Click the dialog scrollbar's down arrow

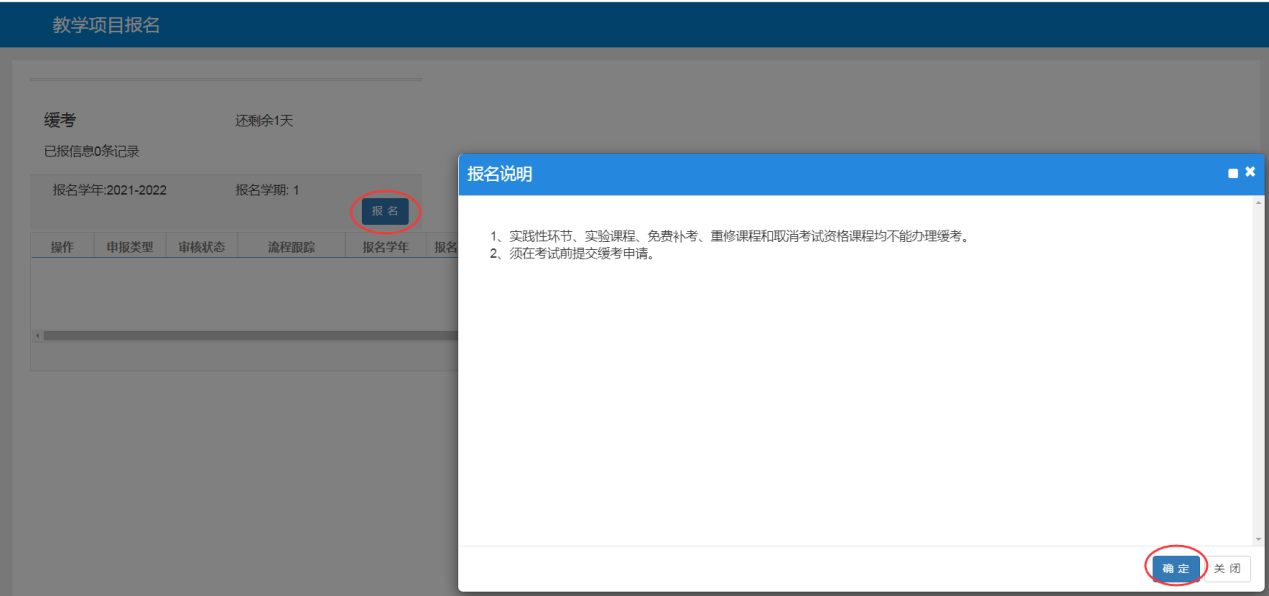(x=1258, y=539)
